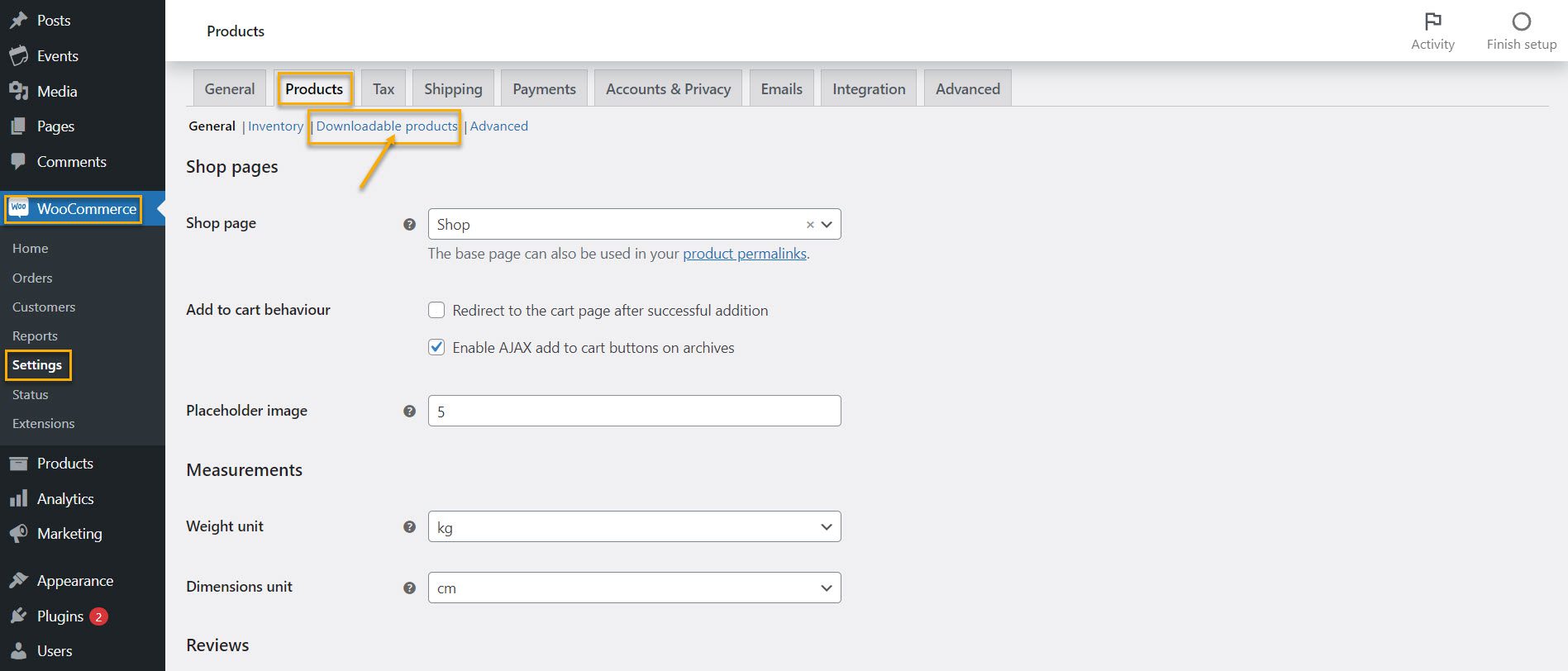1568x671 pixels.
Task: Open the Events menu label
Action: [x=58, y=55]
